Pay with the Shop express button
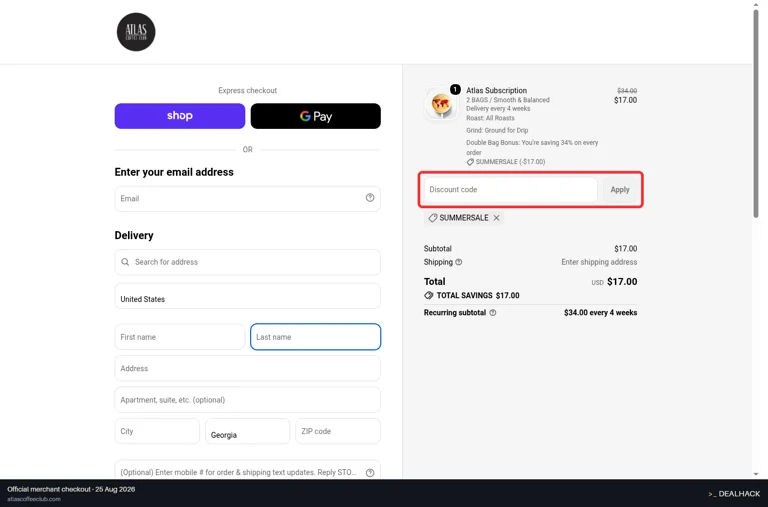768x507 pixels. click(180, 116)
